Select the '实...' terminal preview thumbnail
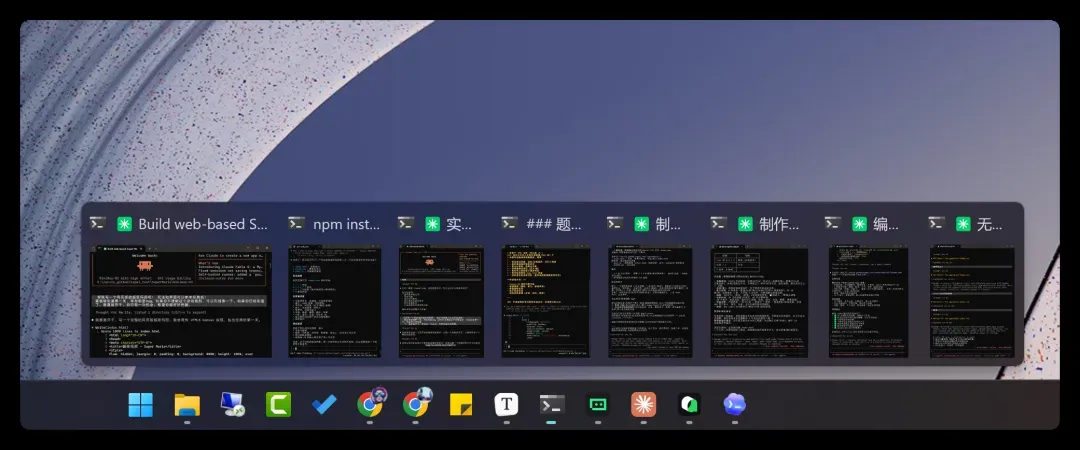 tap(441, 302)
